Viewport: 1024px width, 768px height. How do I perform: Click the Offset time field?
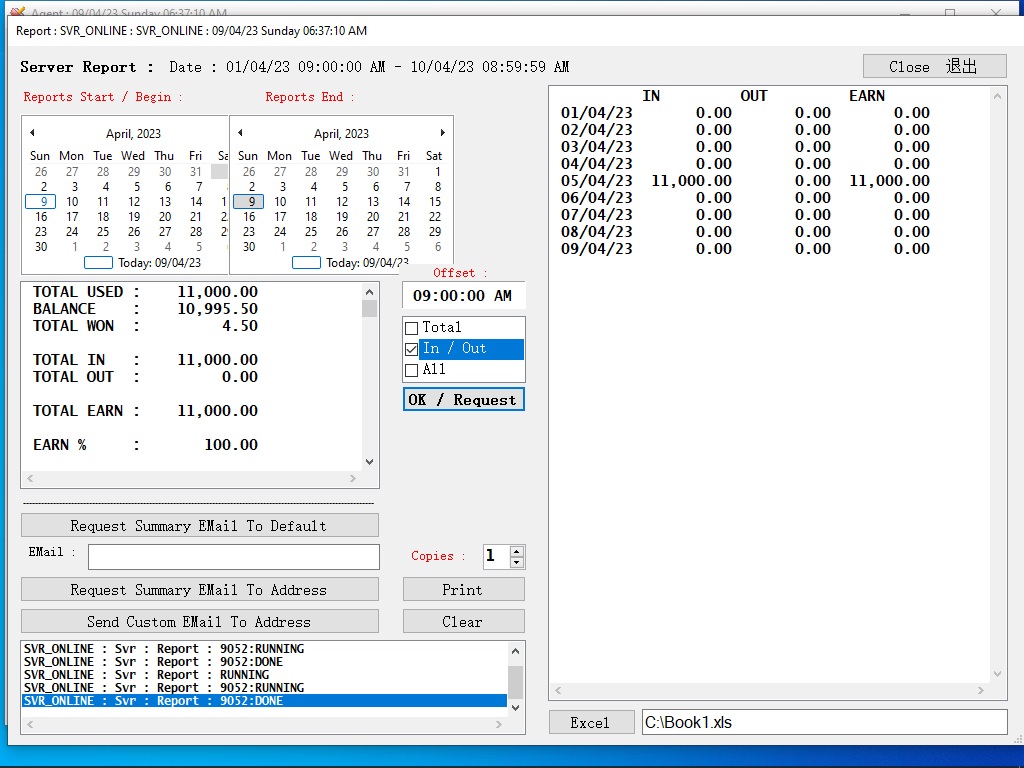pos(462,296)
